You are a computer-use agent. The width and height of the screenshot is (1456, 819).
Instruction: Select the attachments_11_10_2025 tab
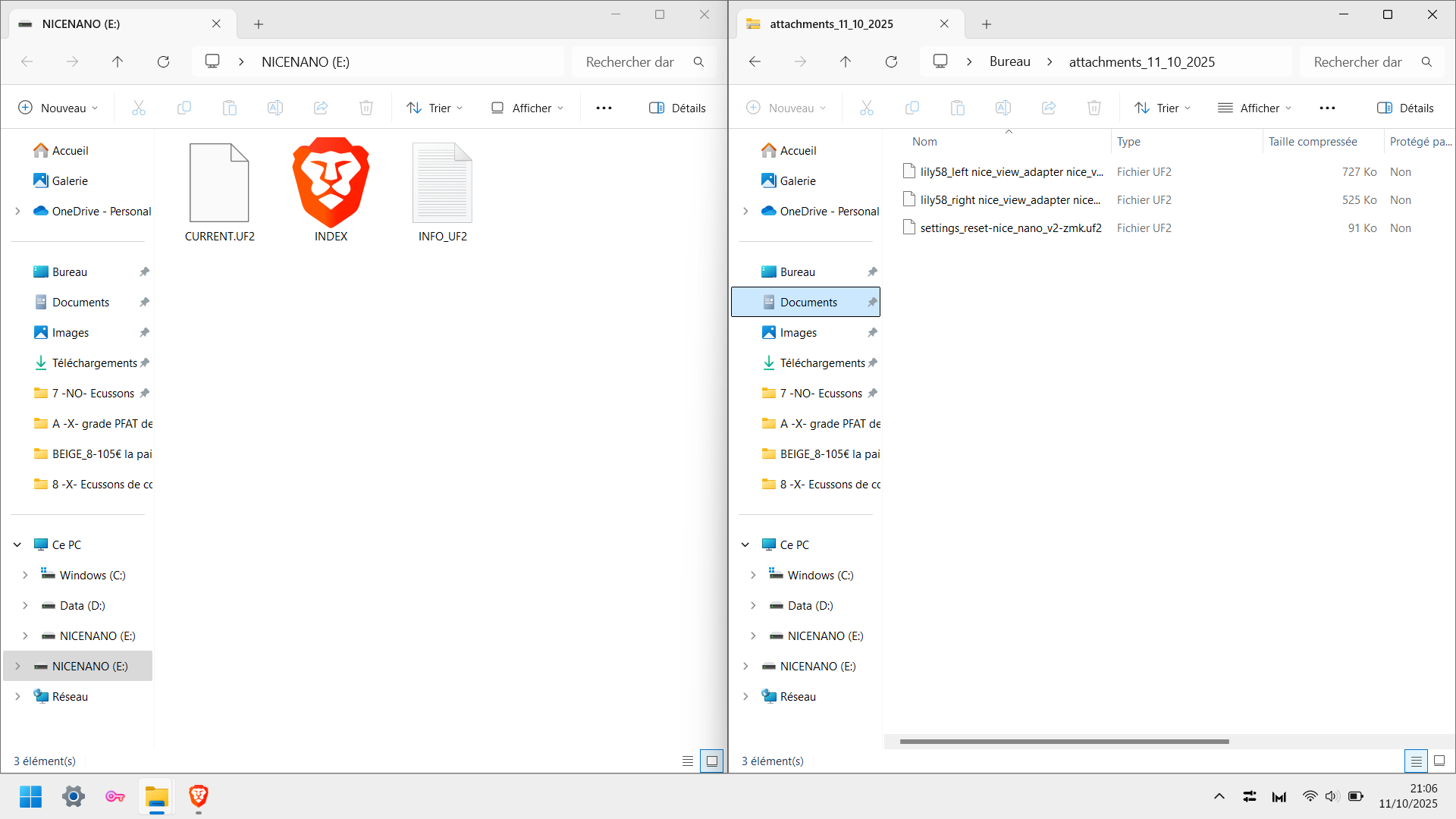click(x=831, y=24)
